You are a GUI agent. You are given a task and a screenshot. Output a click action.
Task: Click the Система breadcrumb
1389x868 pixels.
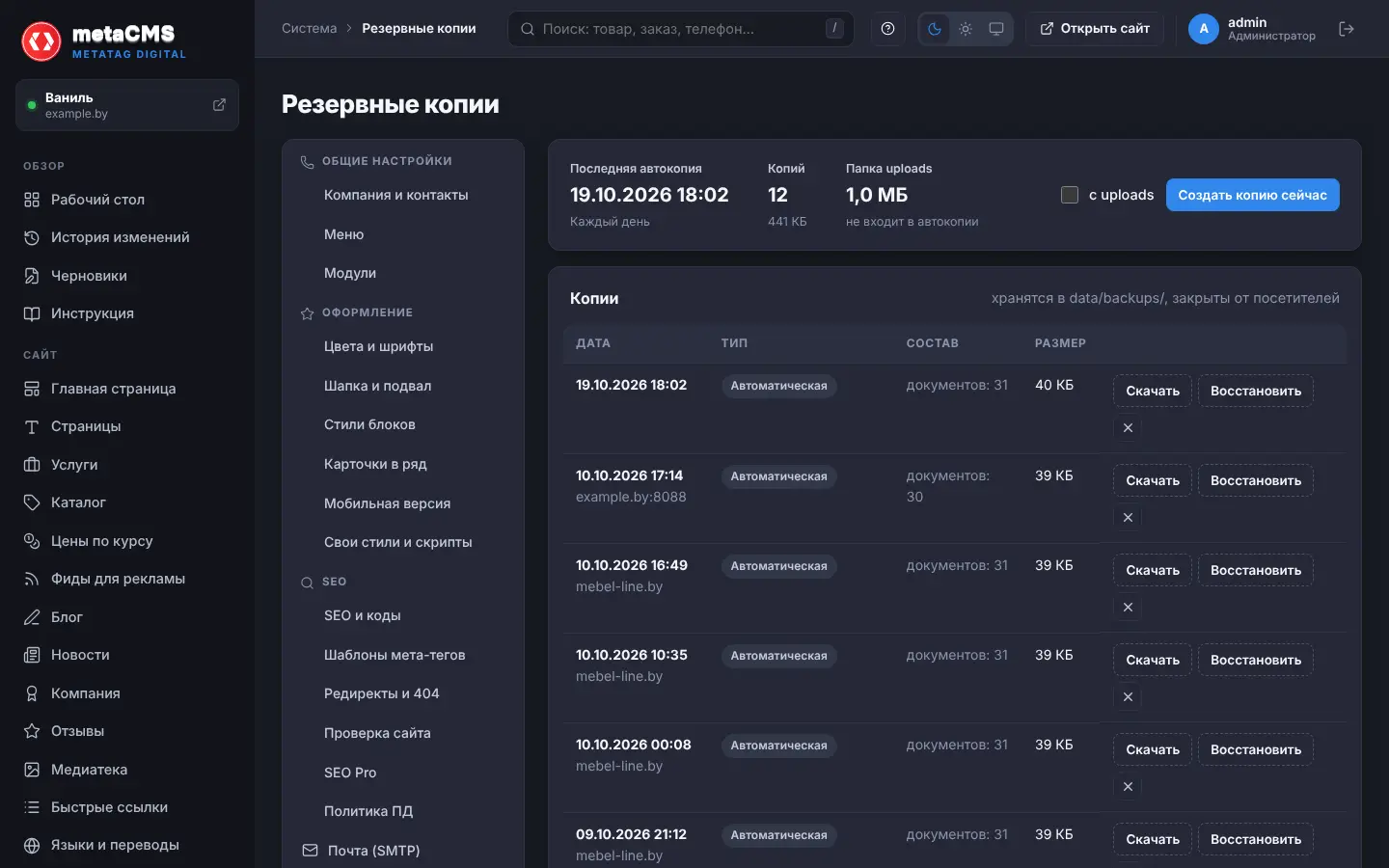[x=310, y=29]
